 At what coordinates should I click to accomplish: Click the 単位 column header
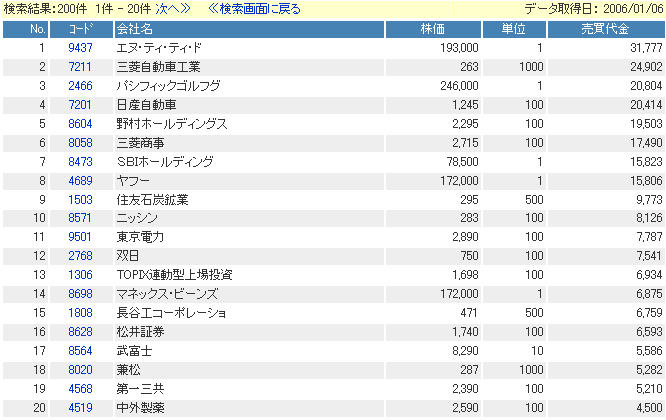coord(514,29)
